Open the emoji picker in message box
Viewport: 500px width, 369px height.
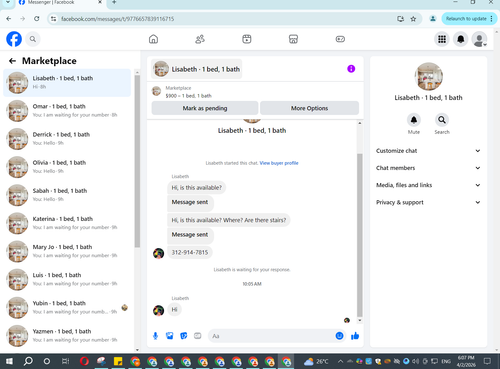click(x=339, y=336)
